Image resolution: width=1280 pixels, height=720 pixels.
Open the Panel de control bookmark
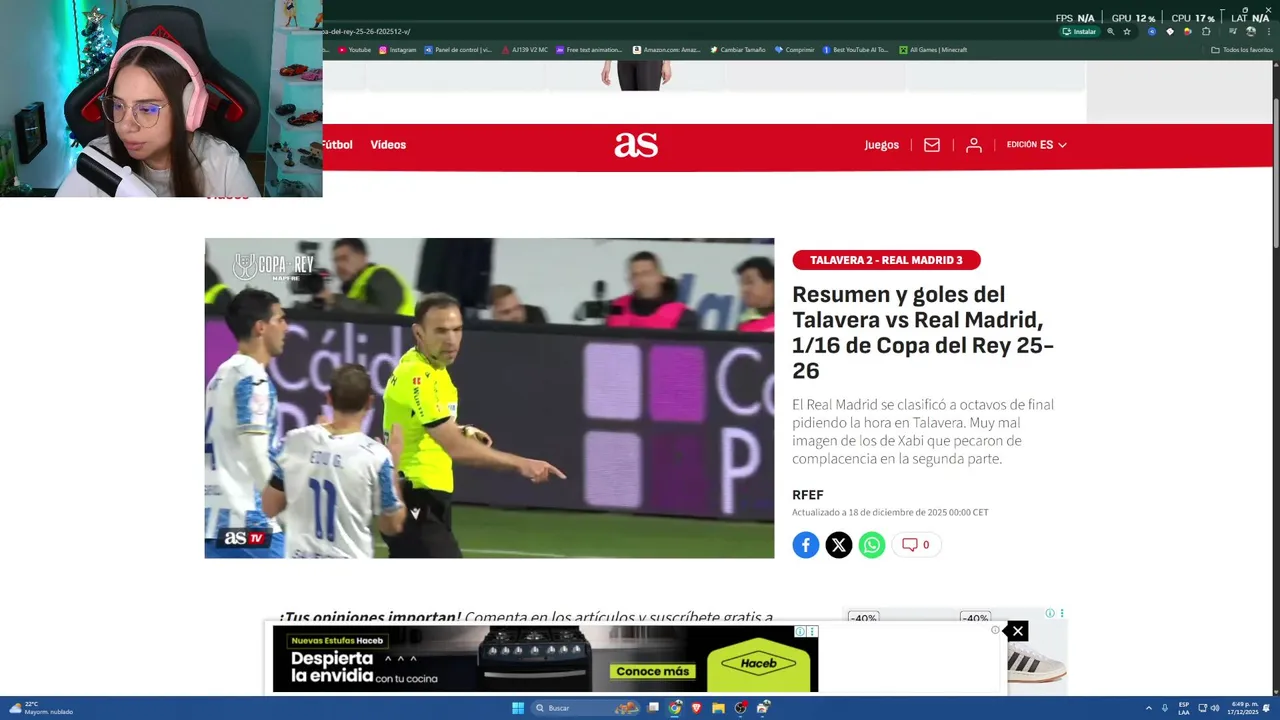tap(458, 50)
